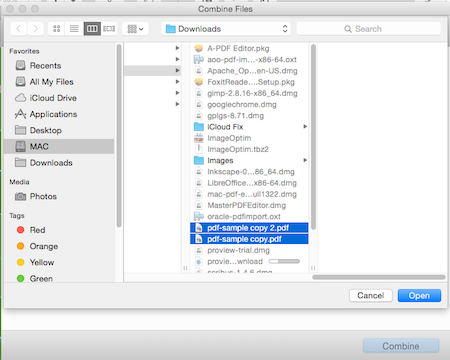Select MasterPDFEditor.dmg file

249,205
